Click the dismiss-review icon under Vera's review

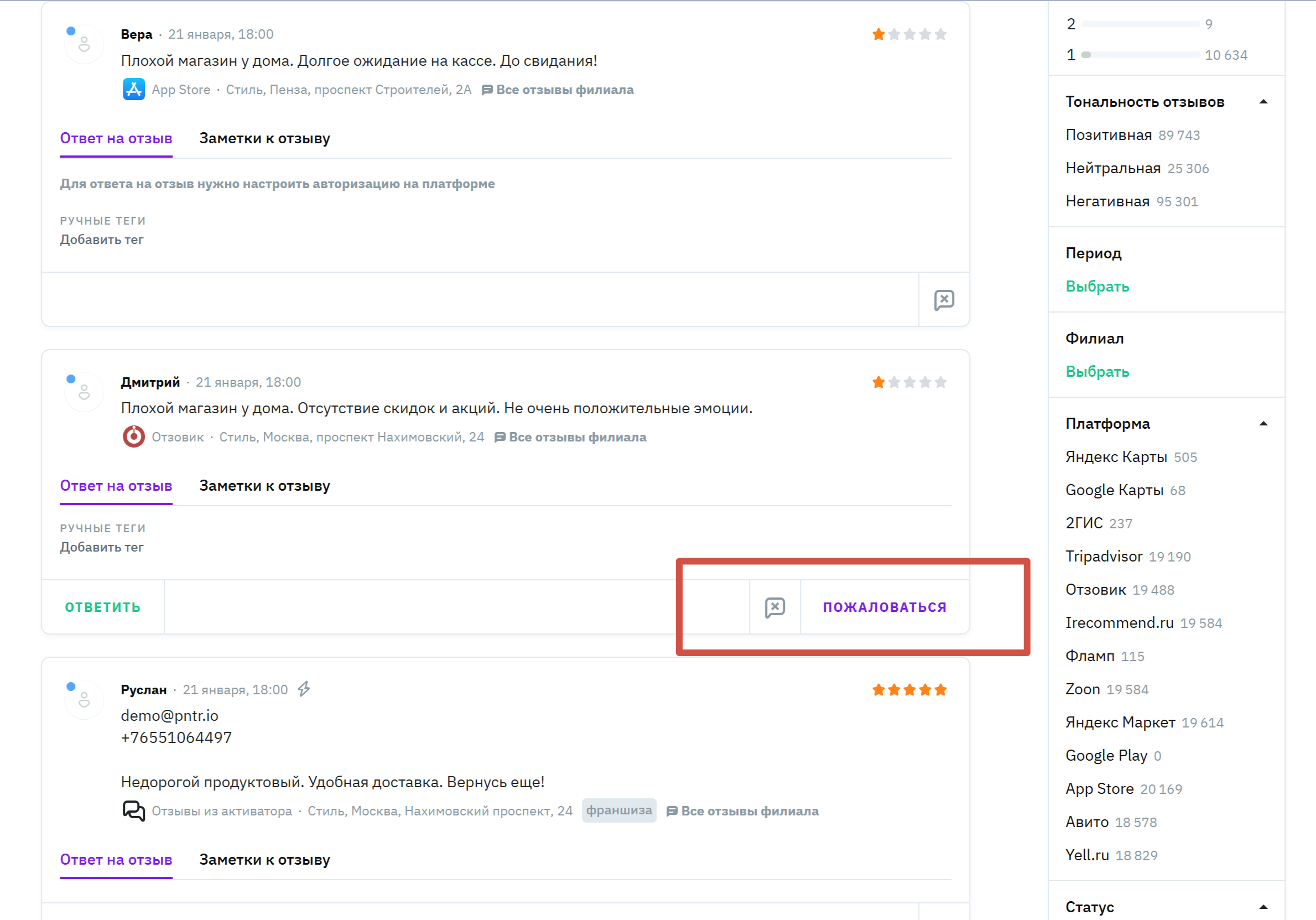tap(944, 300)
